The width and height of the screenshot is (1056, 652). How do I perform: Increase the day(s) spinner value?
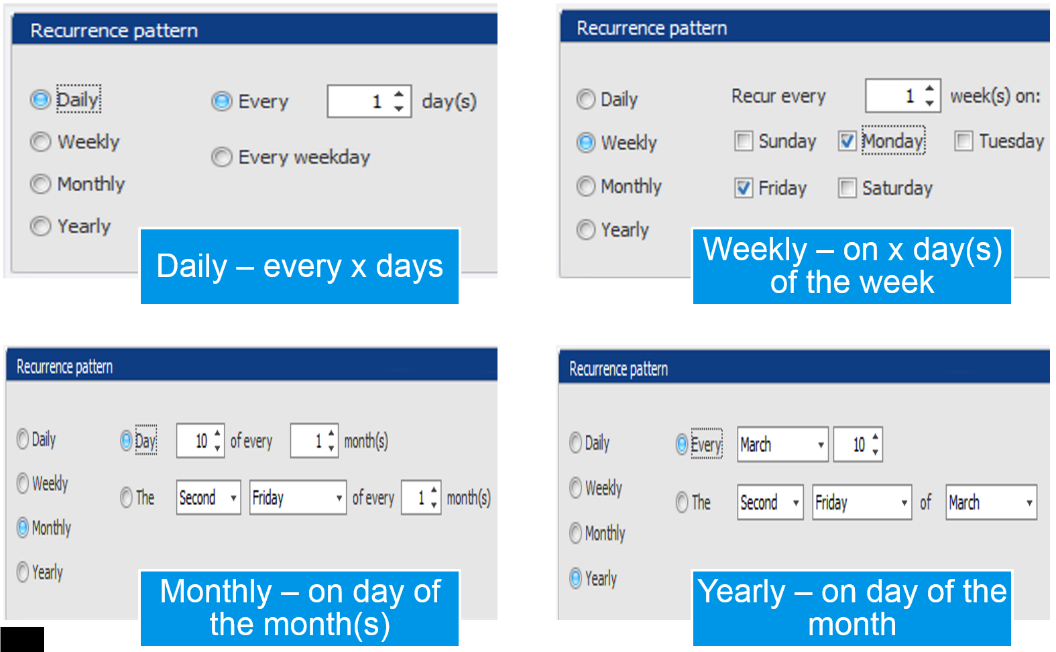click(399, 94)
